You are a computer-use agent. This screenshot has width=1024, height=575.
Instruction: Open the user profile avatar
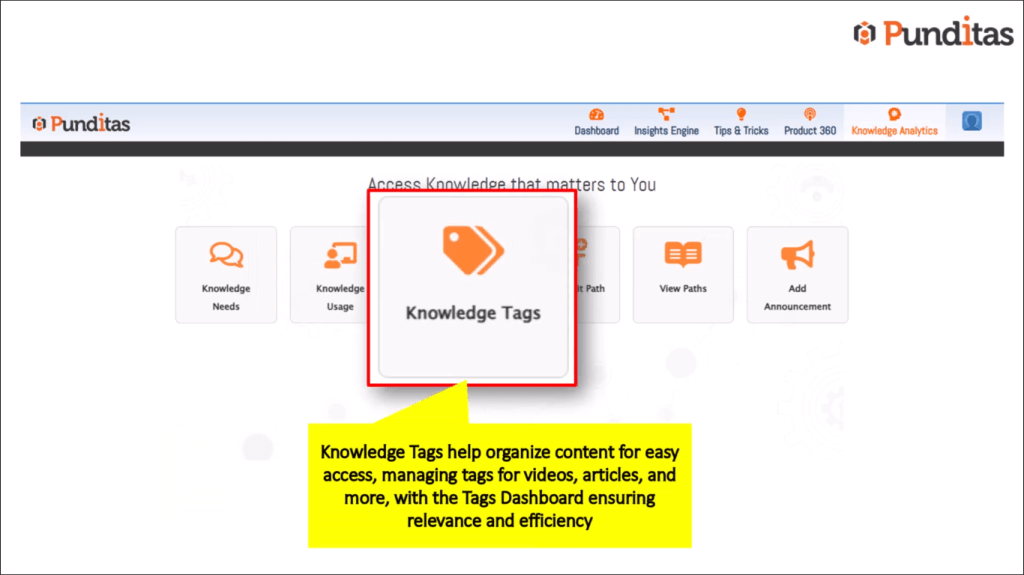(971, 121)
